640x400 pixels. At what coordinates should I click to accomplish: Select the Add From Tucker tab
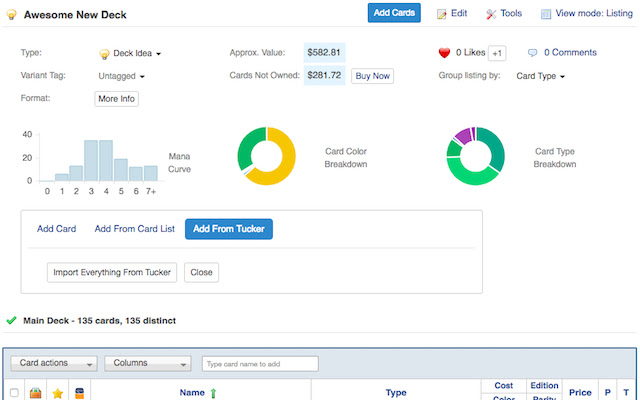[229, 229]
